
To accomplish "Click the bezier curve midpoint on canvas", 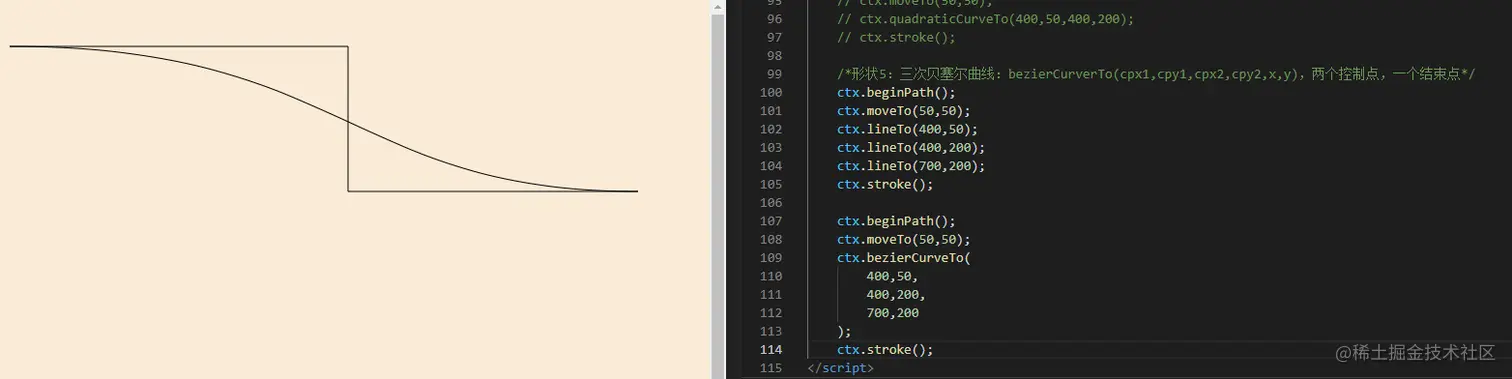I will (348, 120).
